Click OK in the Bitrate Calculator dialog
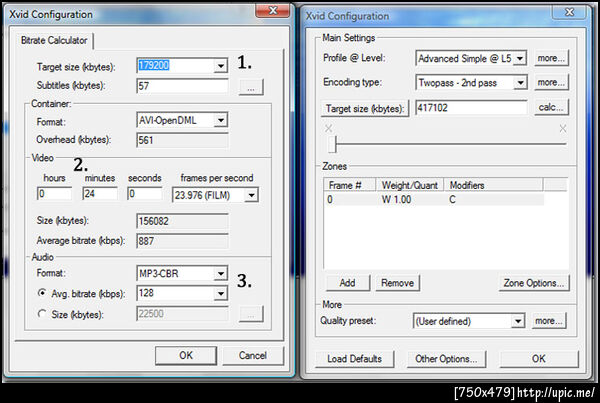 coord(186,356)
